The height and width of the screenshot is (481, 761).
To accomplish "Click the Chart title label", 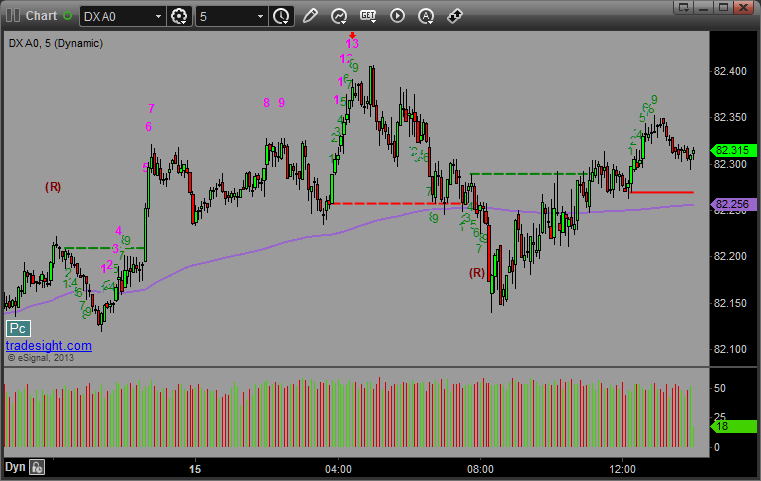I will (x=41, y=16).
